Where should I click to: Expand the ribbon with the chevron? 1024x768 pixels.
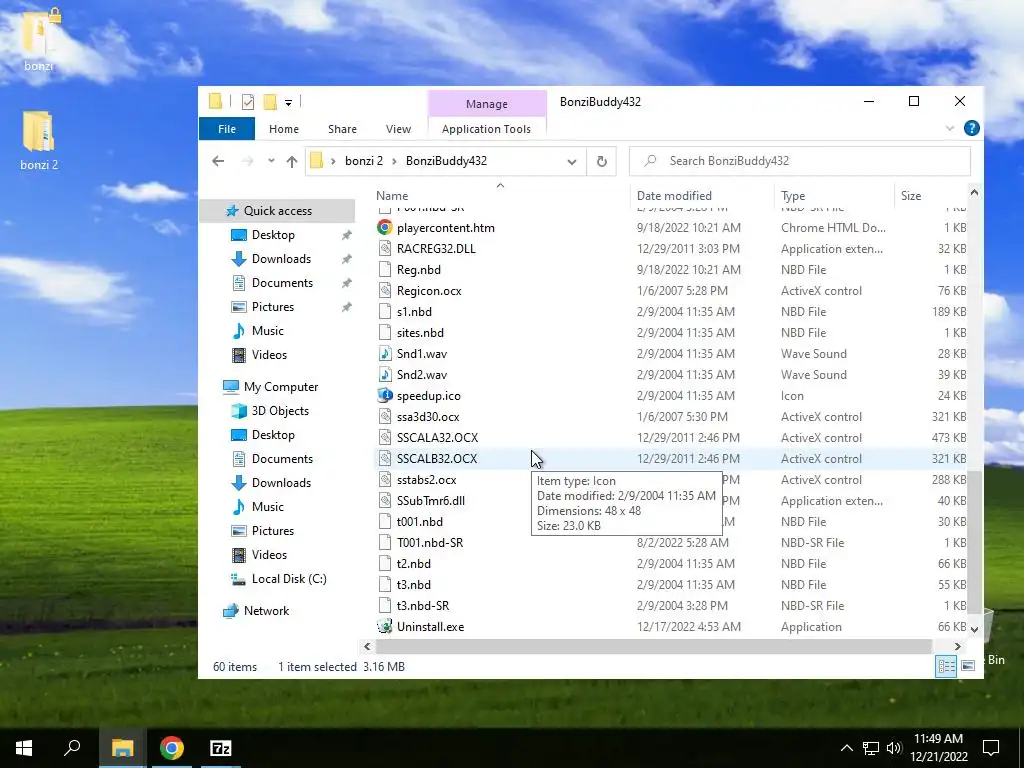[x=950, y=129]
